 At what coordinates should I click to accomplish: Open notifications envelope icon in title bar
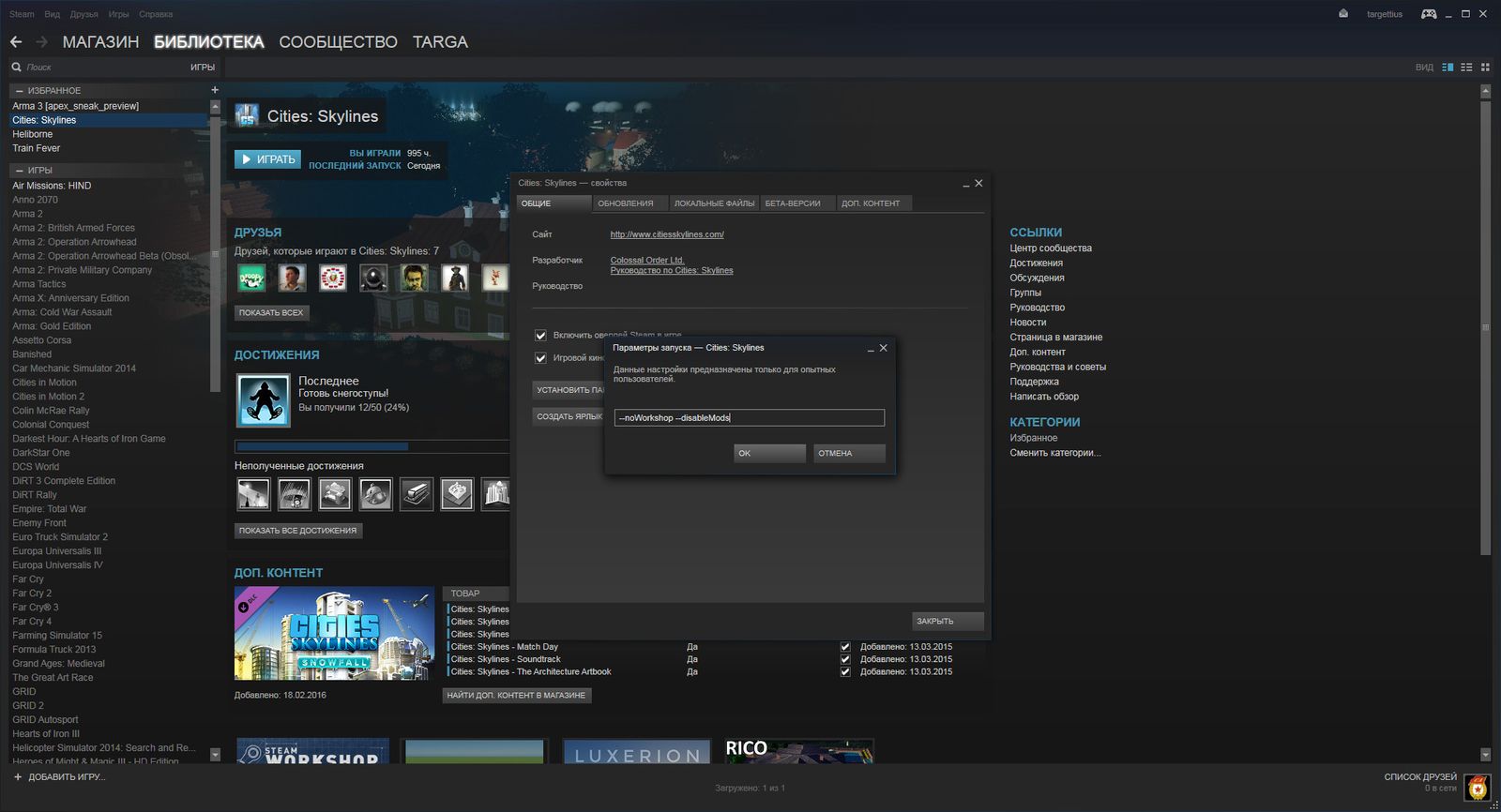click(1343, 14)
